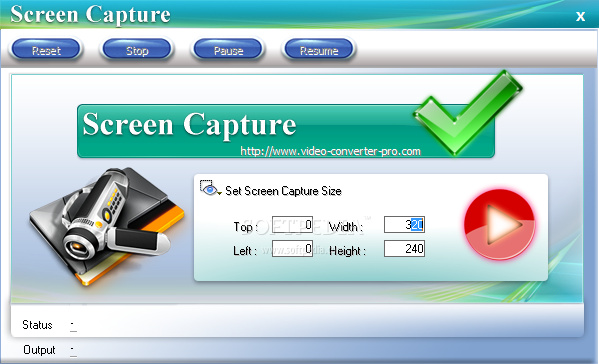Click into the Left value field
This screenshot has width=599, height=364.
click(x=292, y=248)
